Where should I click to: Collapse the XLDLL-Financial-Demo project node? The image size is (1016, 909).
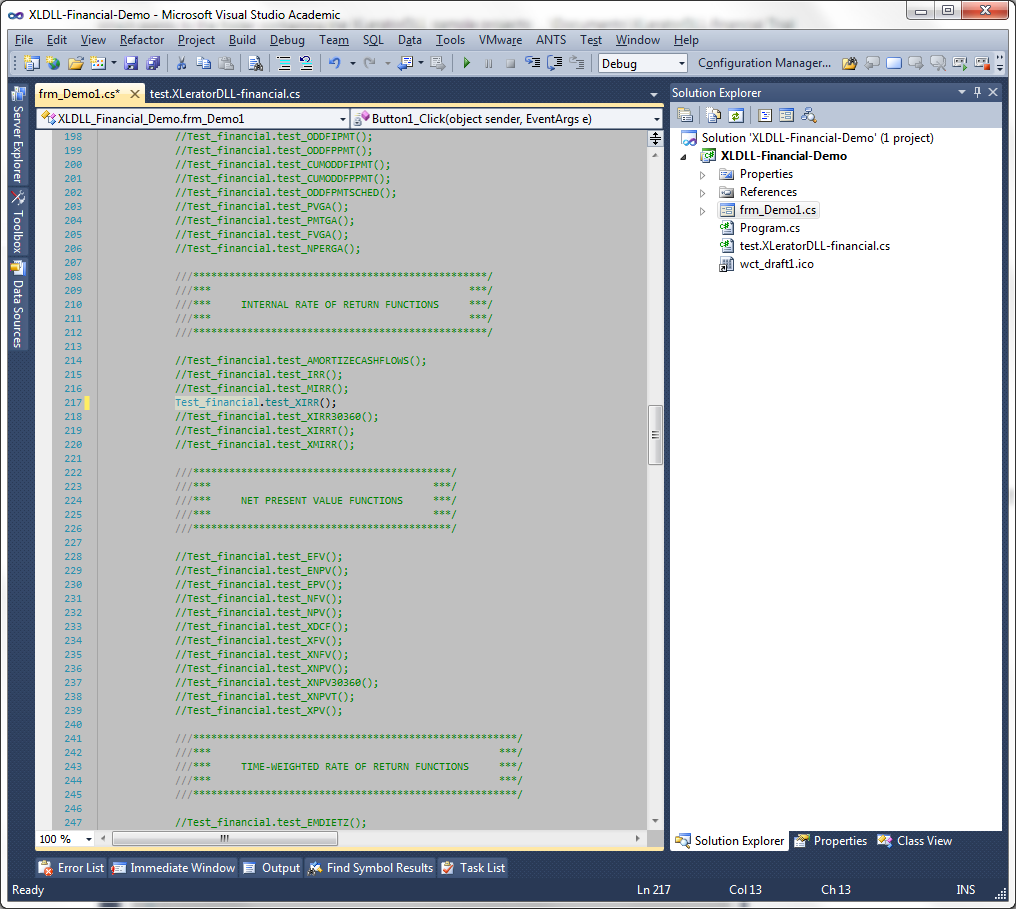pyautogui.click(x=684, y=157)
